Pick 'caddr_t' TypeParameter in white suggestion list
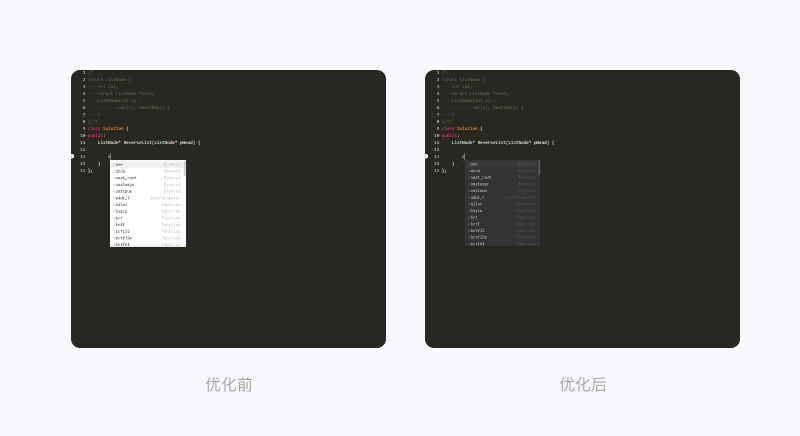800x436 pixels. click(147, 198)
